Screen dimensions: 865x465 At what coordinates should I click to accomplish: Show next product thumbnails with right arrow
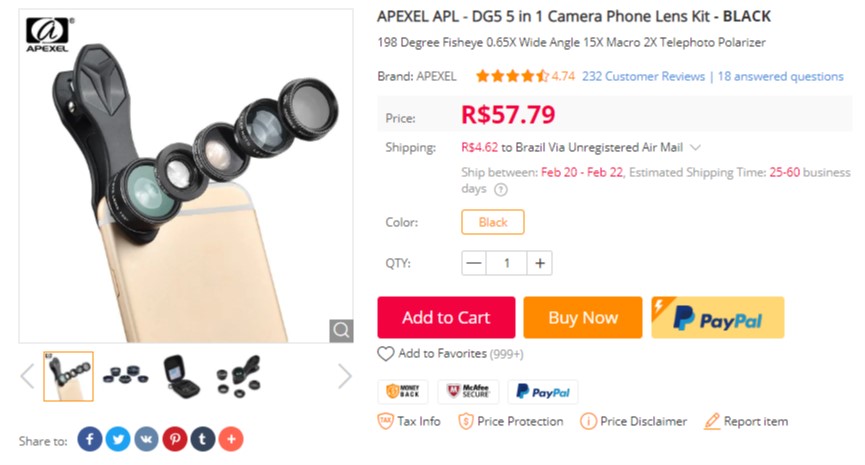(345, 376)
